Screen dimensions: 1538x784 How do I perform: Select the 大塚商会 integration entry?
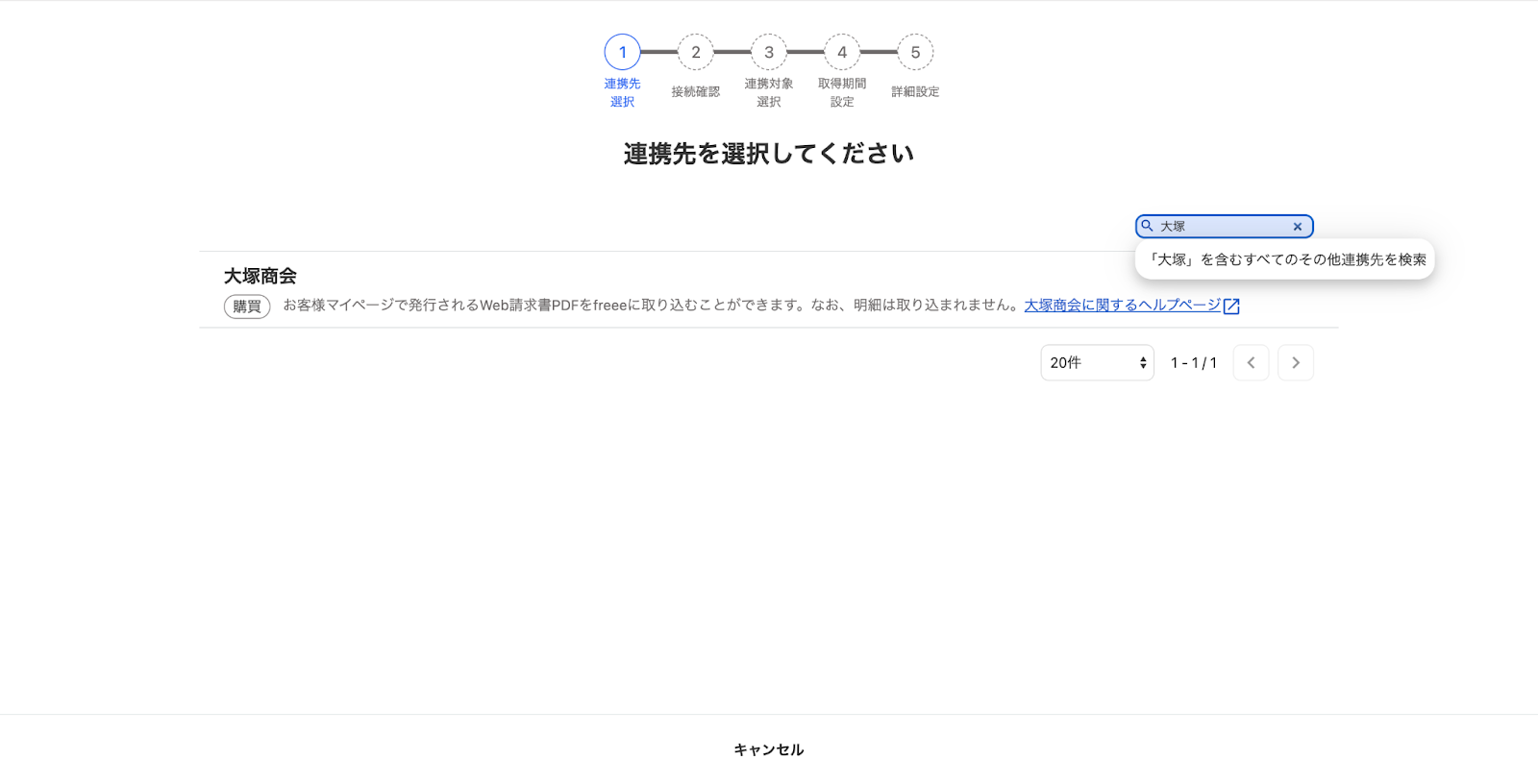[769, 290]
